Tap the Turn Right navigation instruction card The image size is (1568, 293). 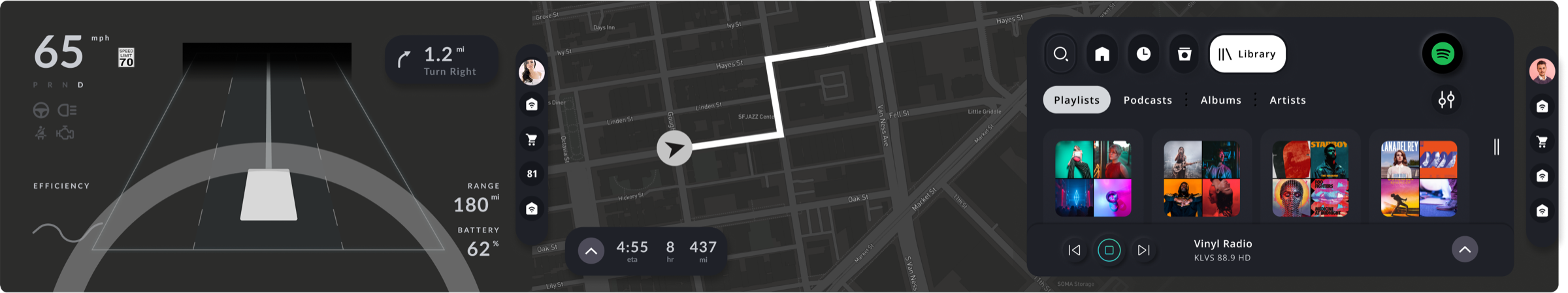click(x=442, y=60)
